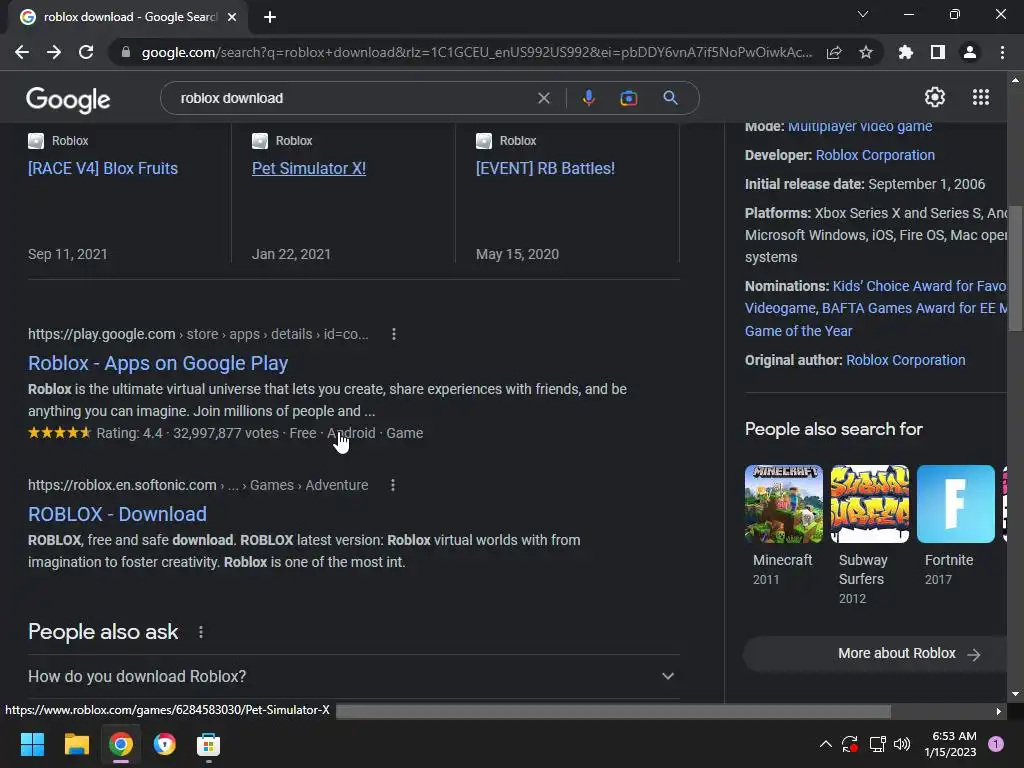Open People also ask options menu

[201, 632]
